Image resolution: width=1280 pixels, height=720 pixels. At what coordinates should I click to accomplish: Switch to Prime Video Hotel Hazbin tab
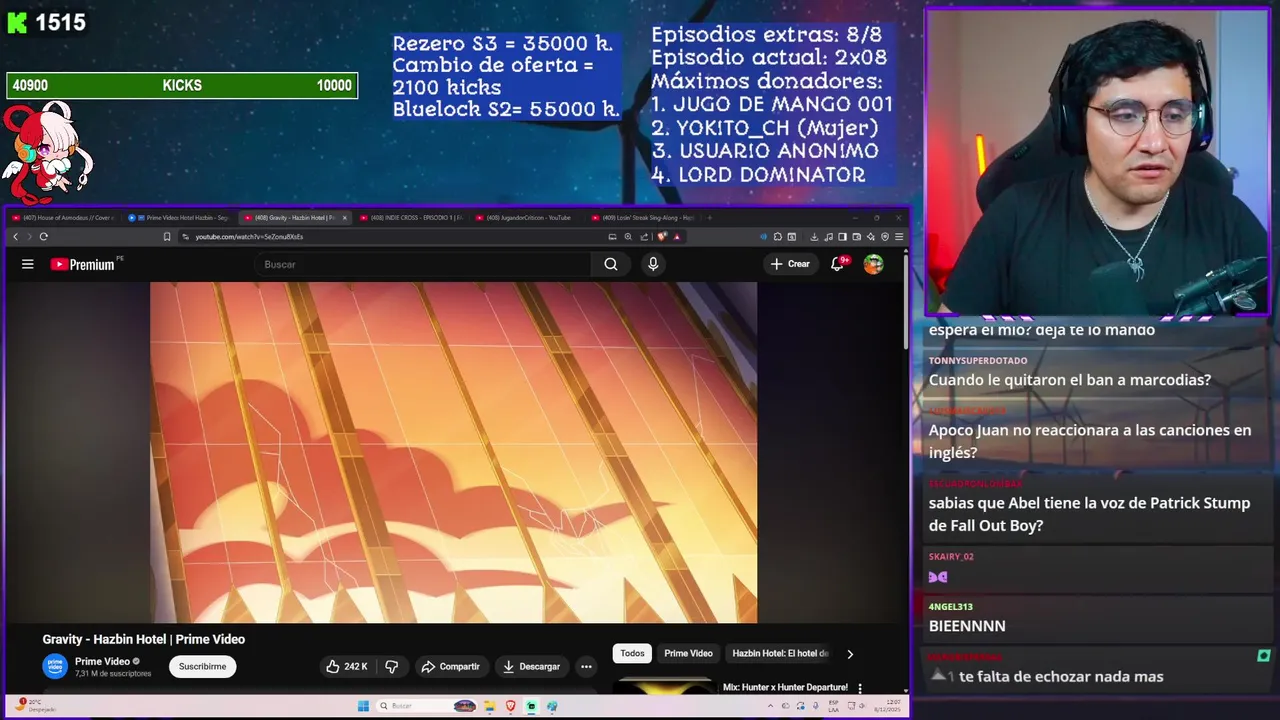pos(180,218)
